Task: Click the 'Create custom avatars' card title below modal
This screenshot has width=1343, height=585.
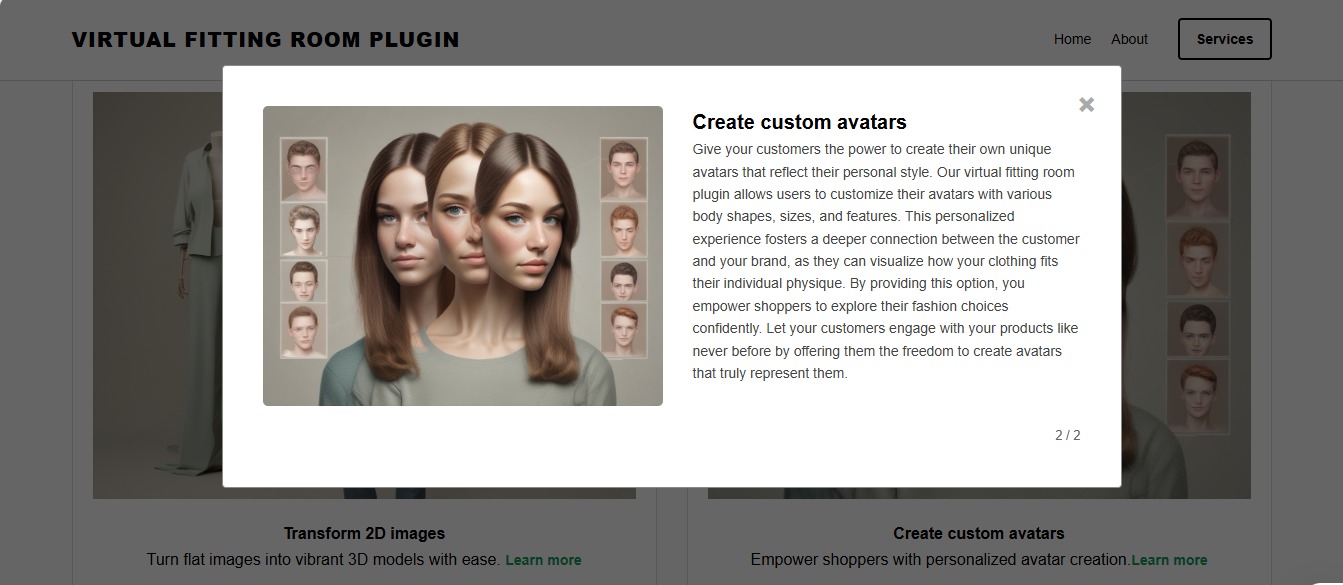Action: point(979,533)
